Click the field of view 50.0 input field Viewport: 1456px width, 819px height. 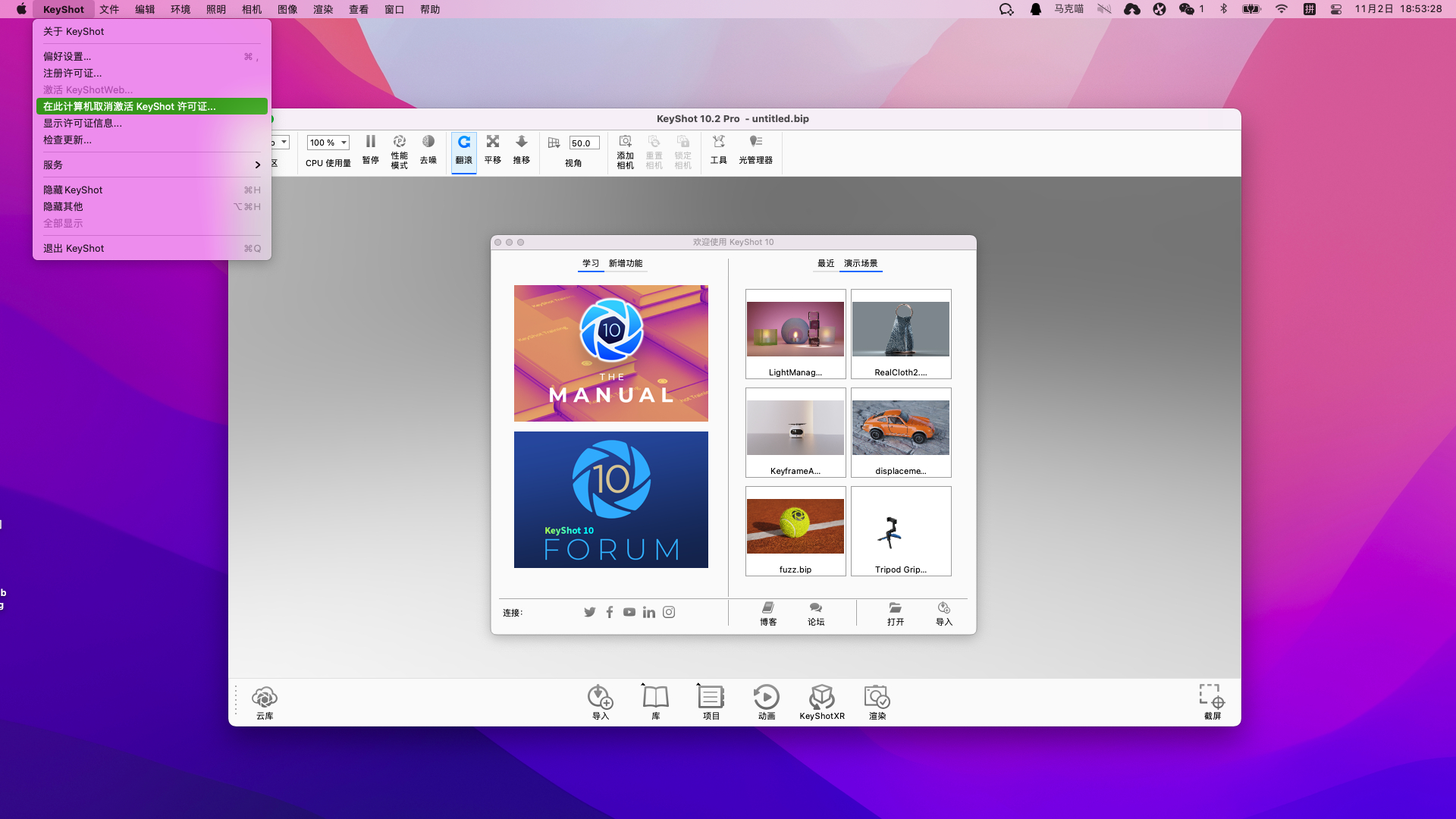pos(583,143)
